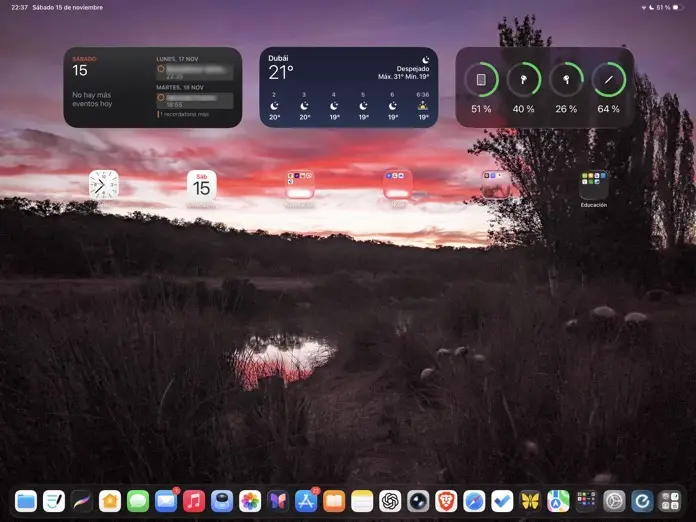Open the Dubái weather widget title

pyautogui.click(x=278, y=58)
